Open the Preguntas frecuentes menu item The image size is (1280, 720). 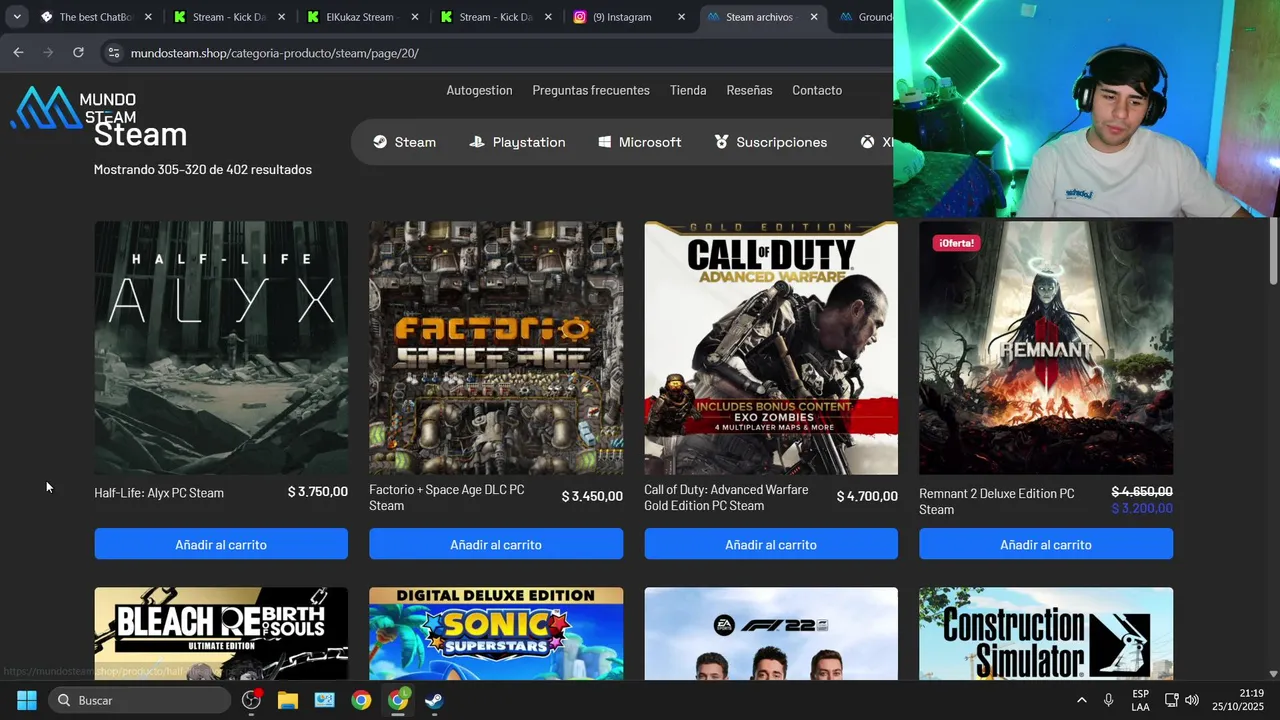click(x=591, y=90)
